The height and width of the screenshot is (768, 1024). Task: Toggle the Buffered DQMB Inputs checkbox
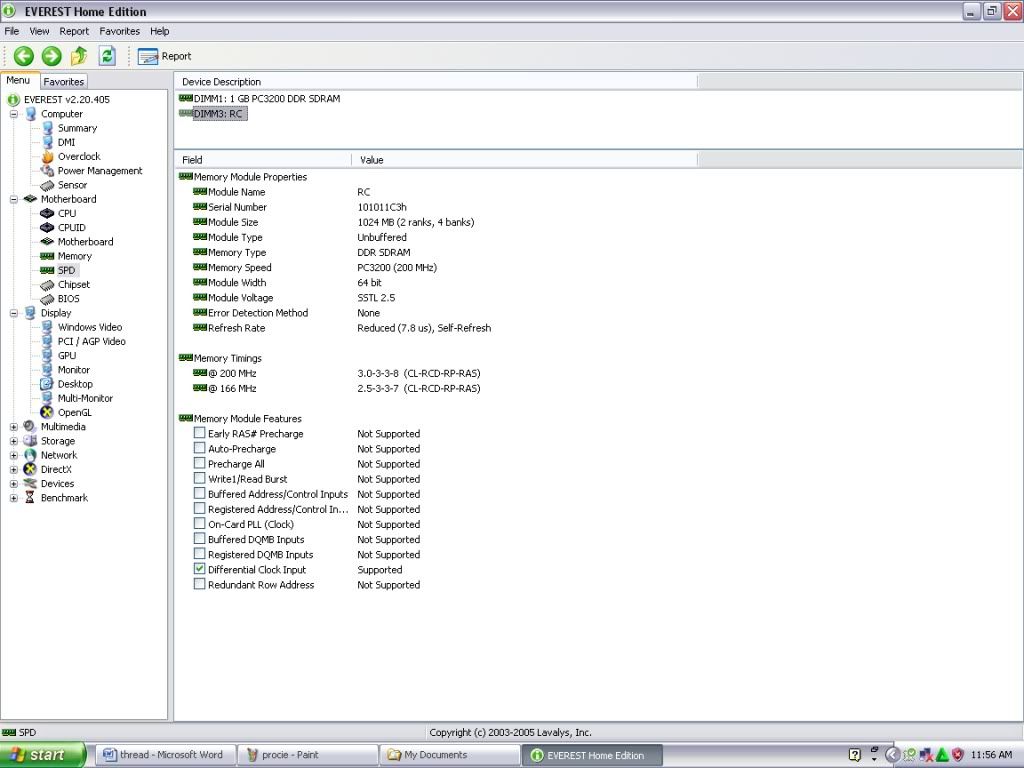tap(199, 539)
